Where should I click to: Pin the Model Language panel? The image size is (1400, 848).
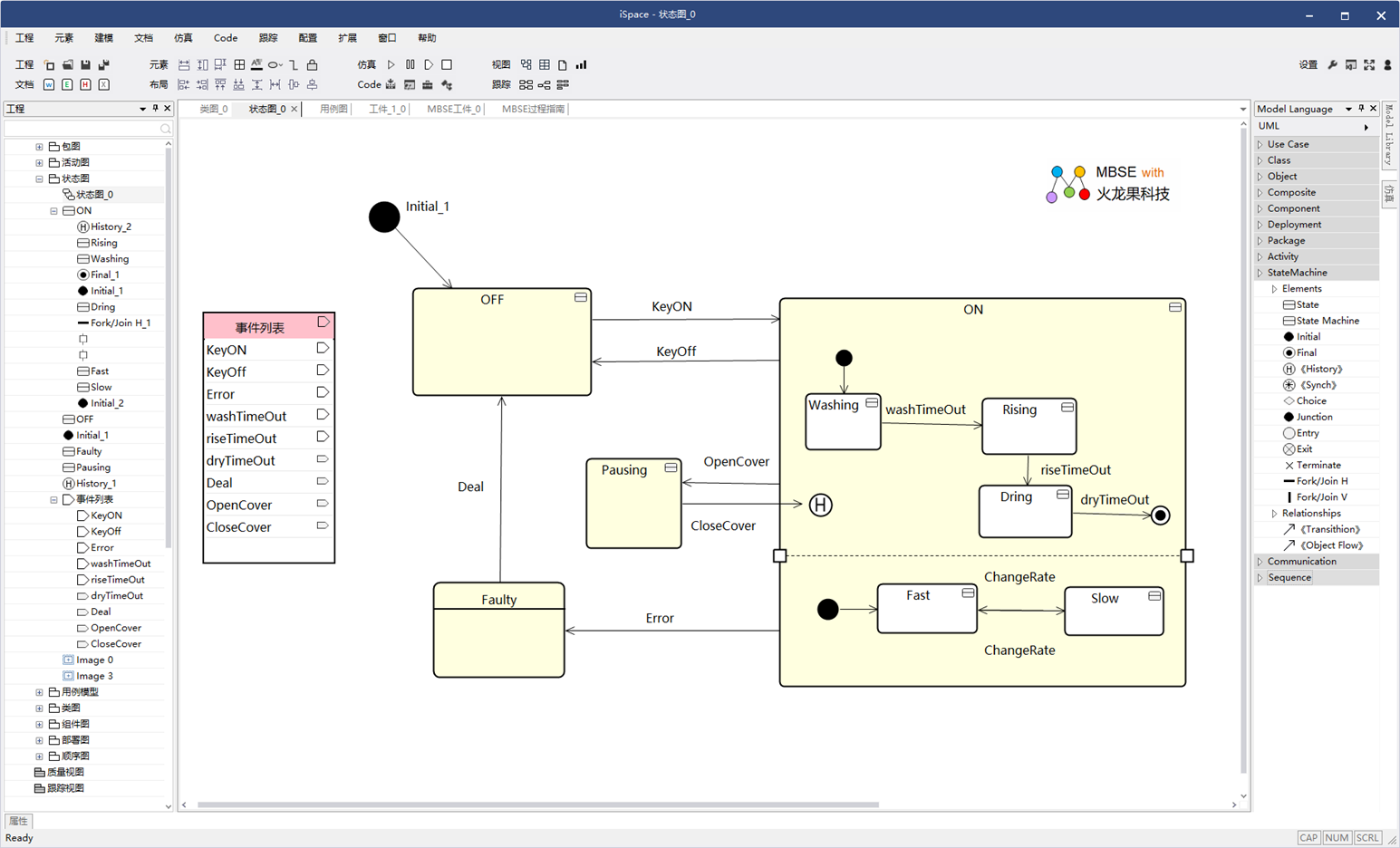click(x=1361, y=109)
